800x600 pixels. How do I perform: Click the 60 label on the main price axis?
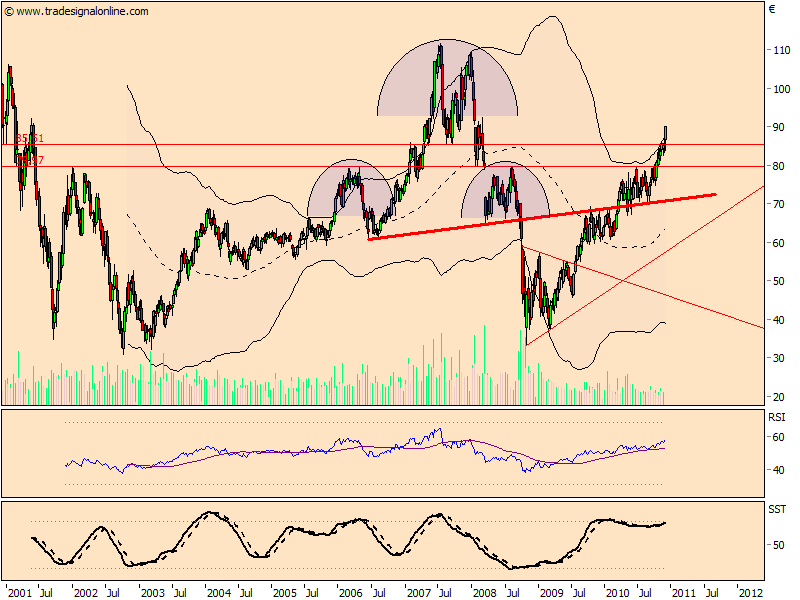(779, 243)
